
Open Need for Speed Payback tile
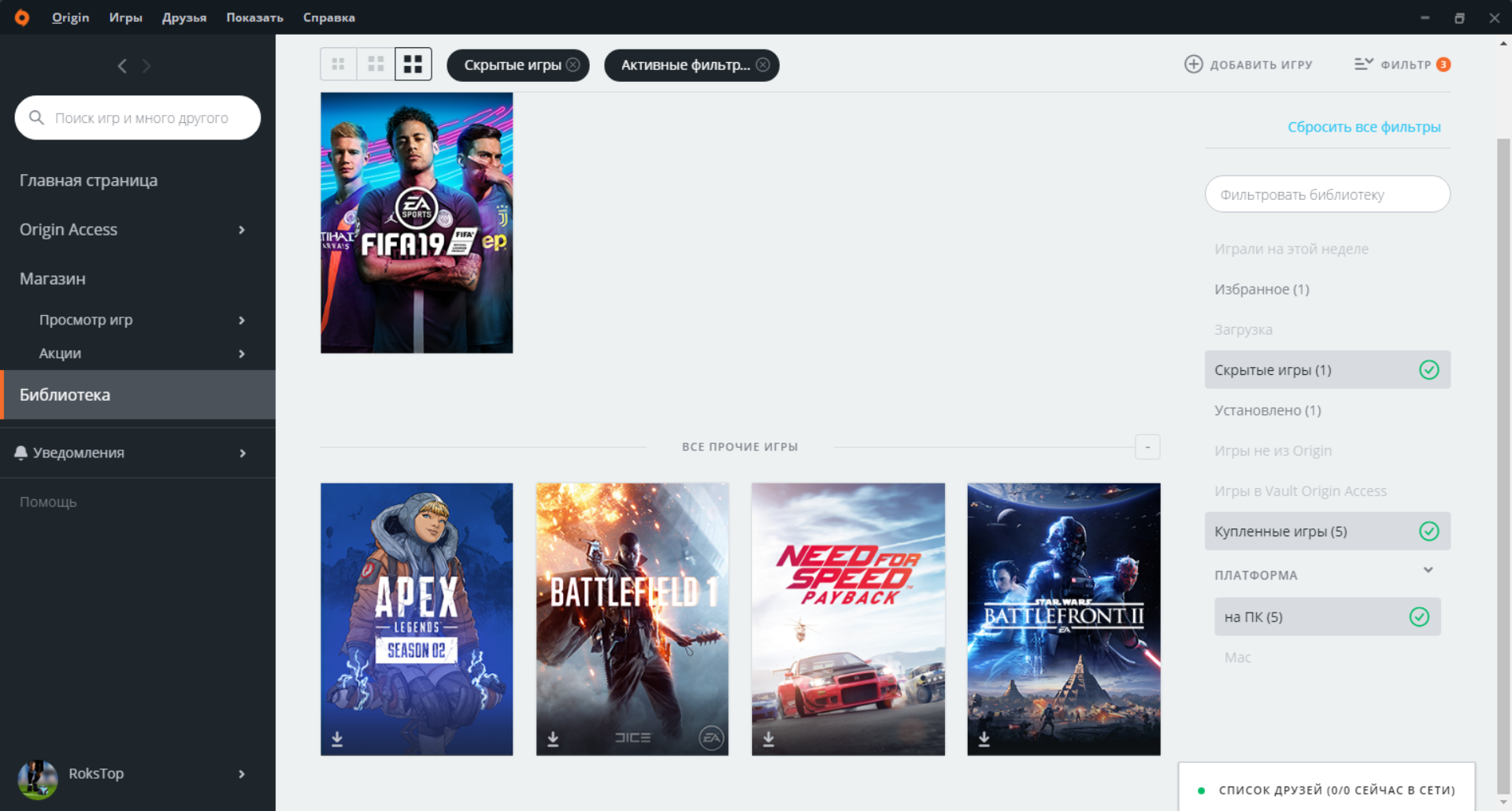click(x=848, y=619)
